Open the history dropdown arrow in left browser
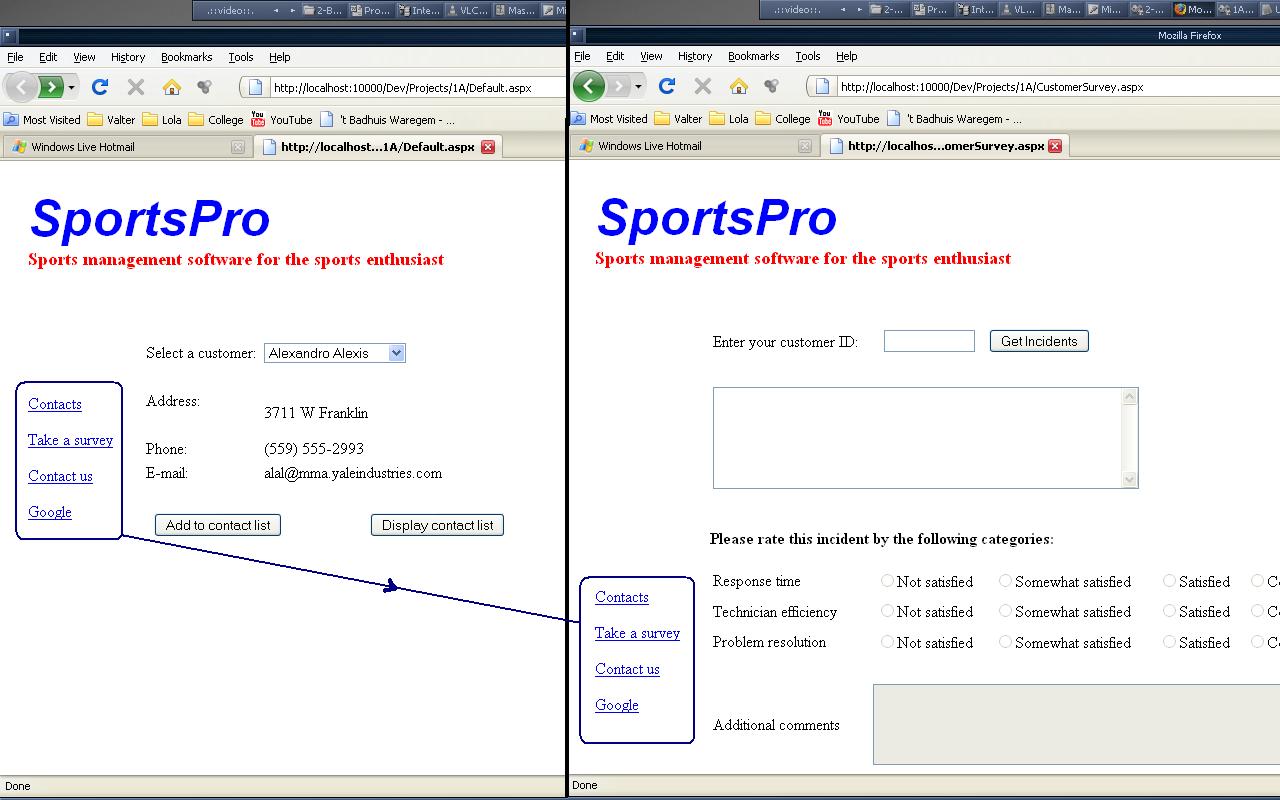 [x=72, y=87]
